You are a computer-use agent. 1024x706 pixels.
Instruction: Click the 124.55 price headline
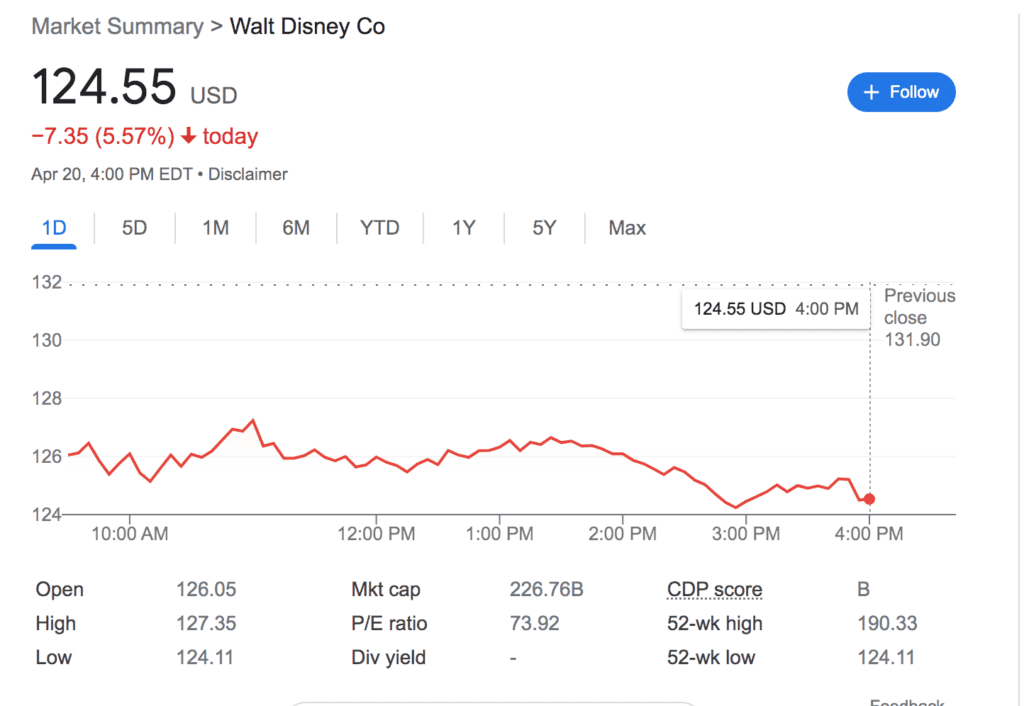(104, 87)
